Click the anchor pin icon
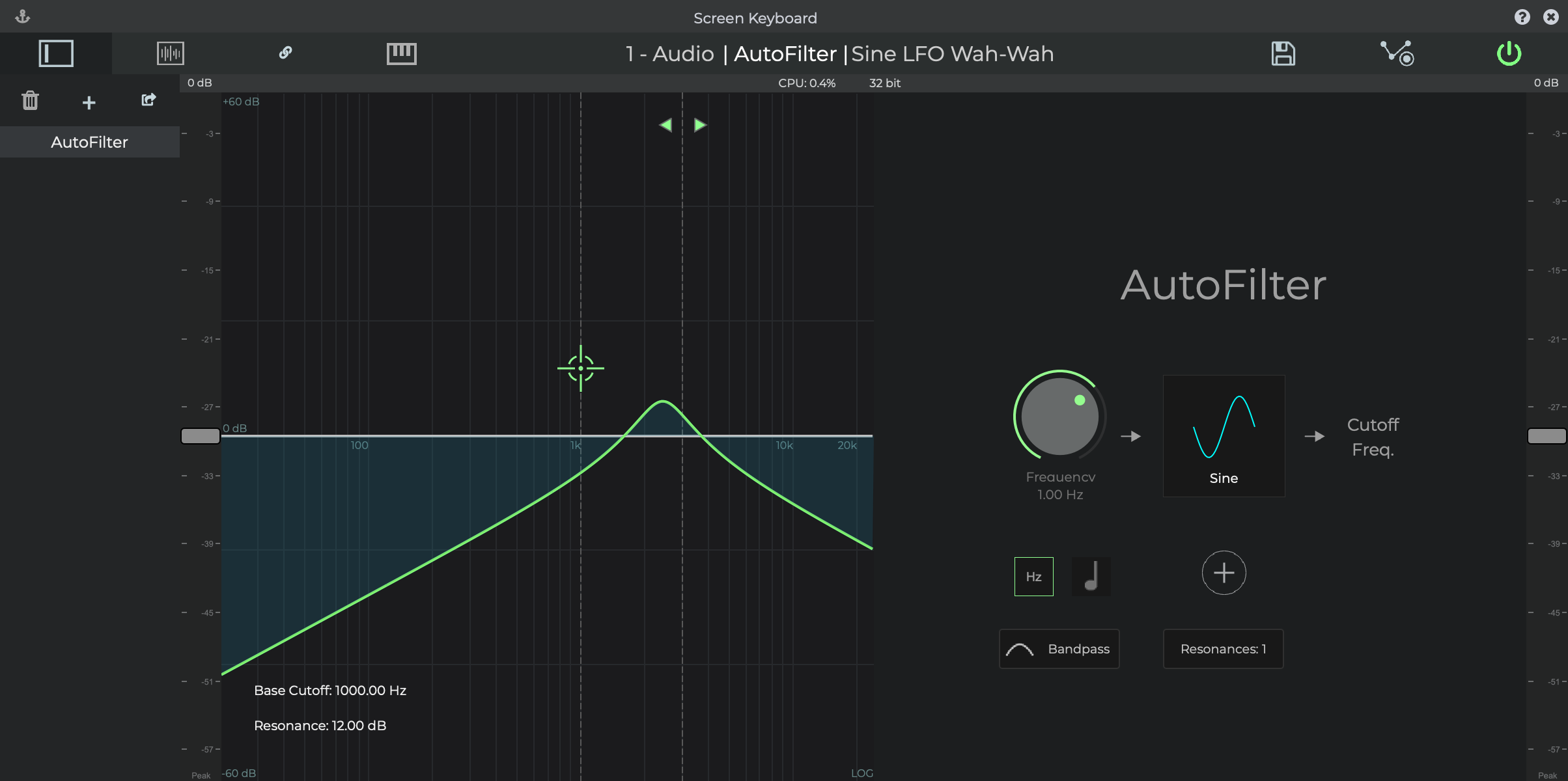 tap(23, 17)
